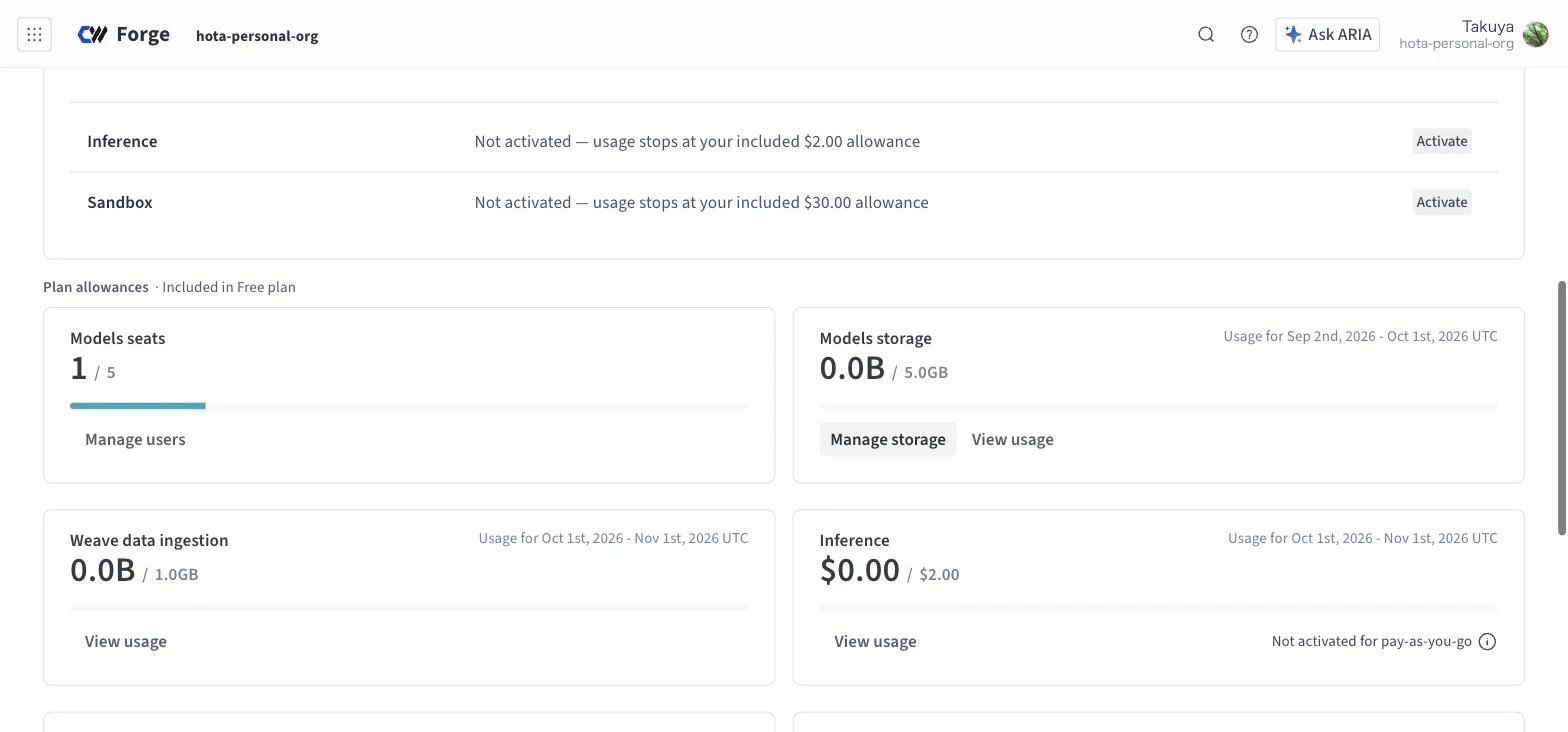Open the Takuya profile avatar
This screenshot has width=1568, height=732.
click(1535, 35)
